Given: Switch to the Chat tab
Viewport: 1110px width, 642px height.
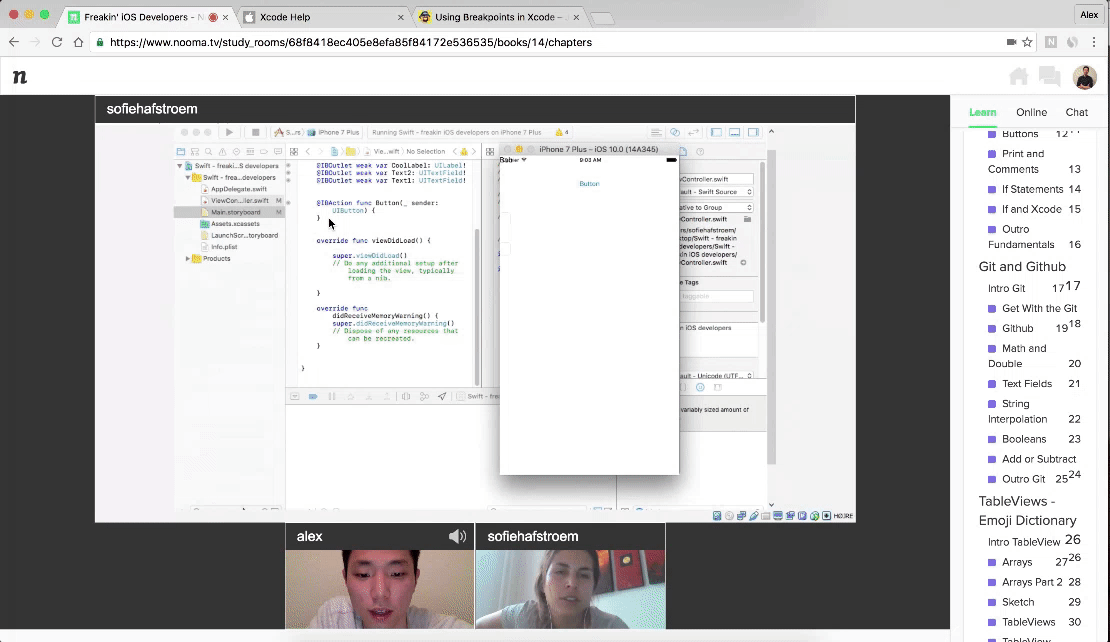Looking at the screenshot, I should click(1077, 112).
